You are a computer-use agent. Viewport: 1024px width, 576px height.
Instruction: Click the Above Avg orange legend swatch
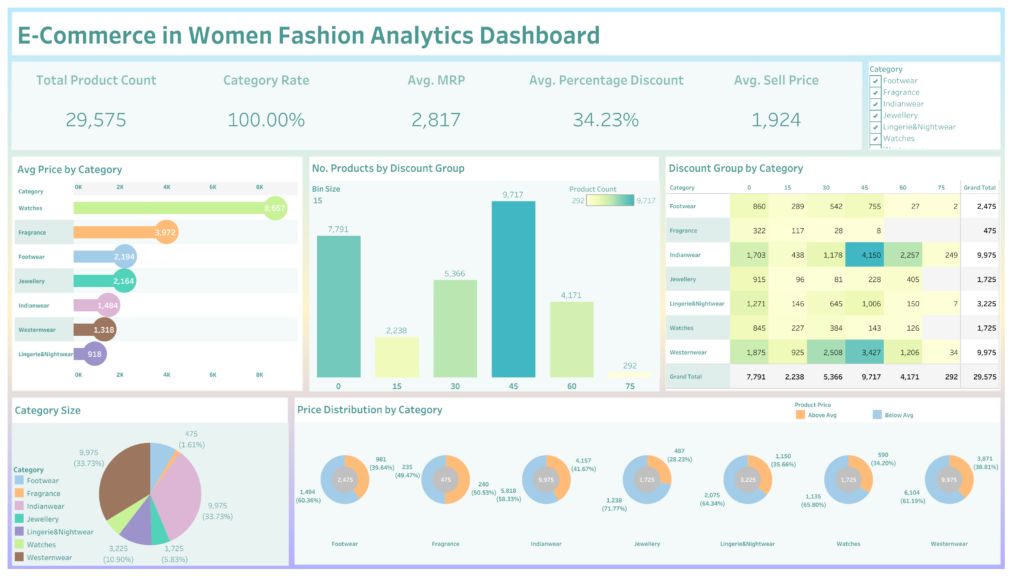coord(800,414)
